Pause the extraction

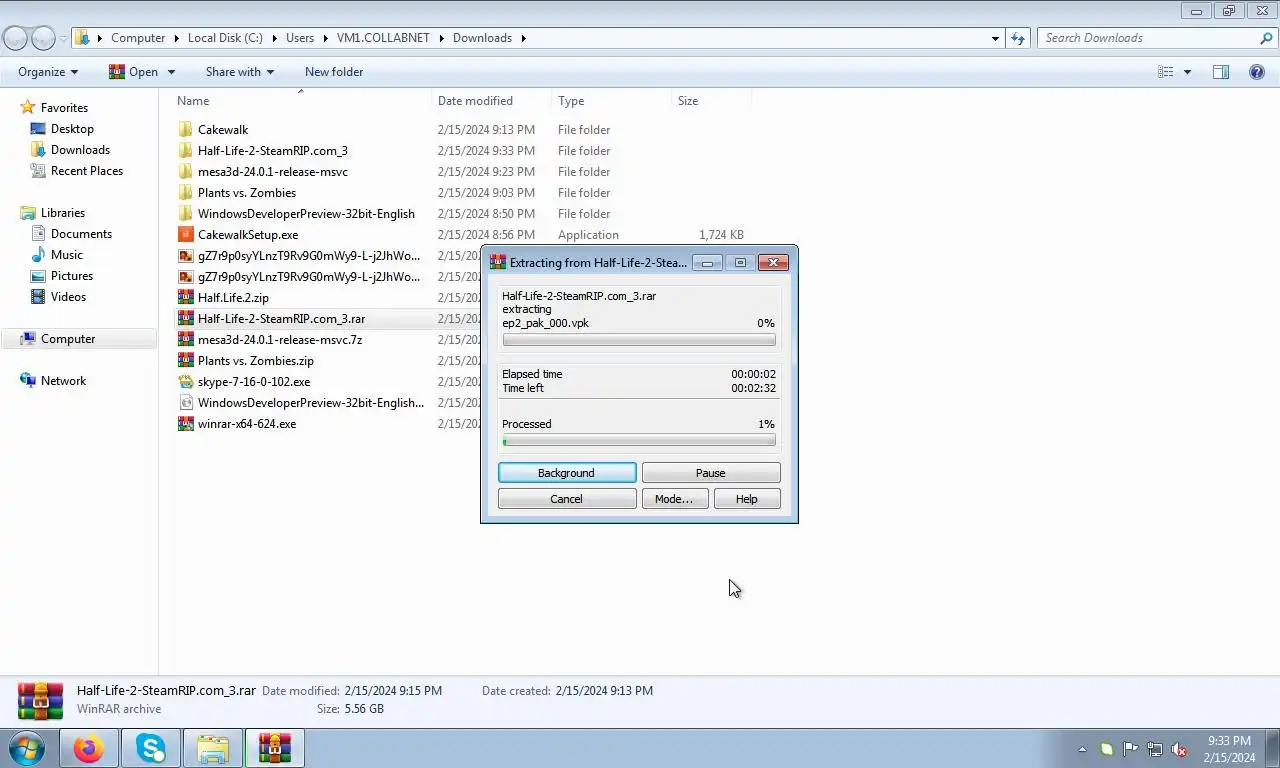711,473
